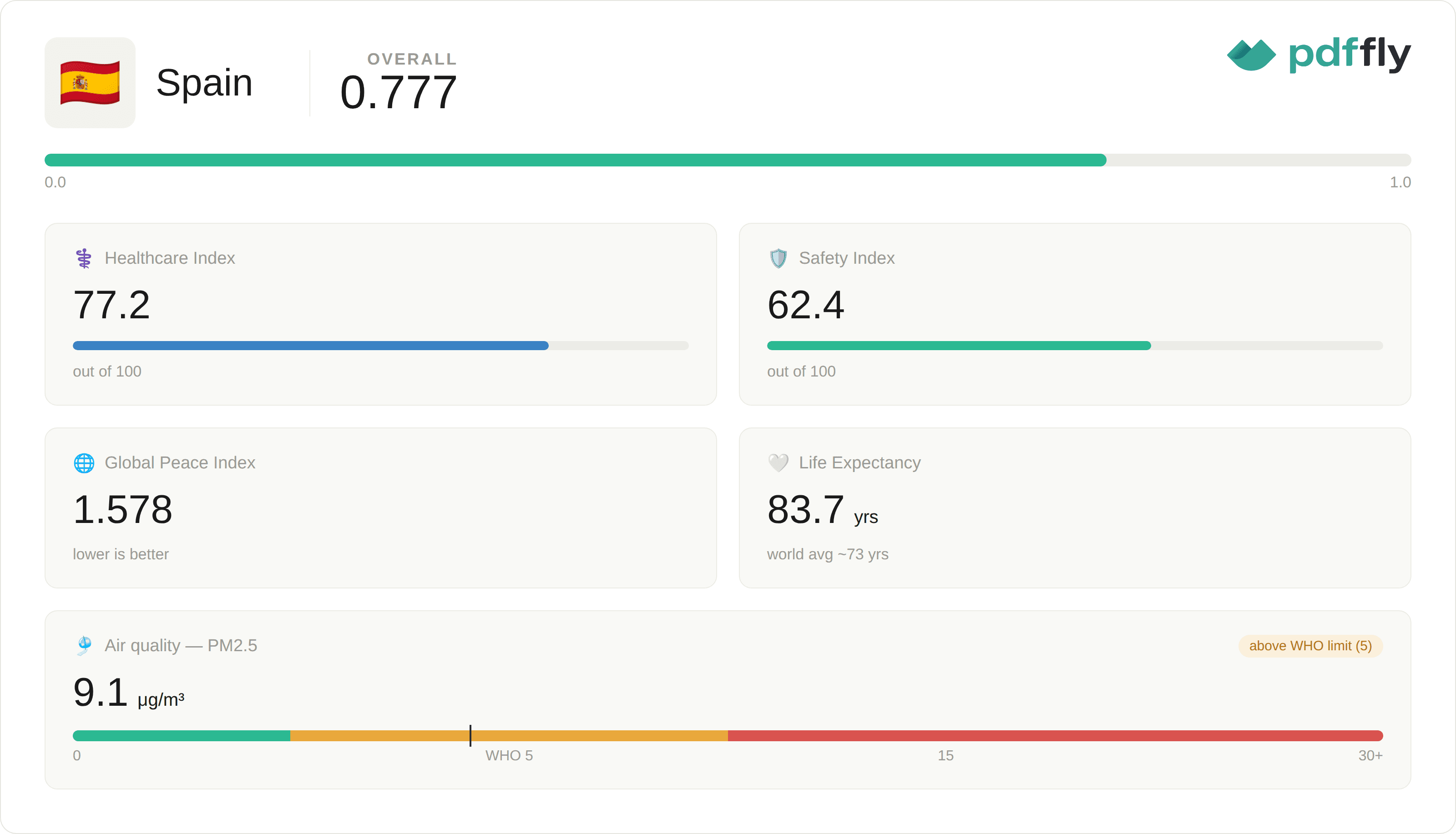
Task: Click the PM2.5 marker on air quality scale
Action: tap(470, 735)
